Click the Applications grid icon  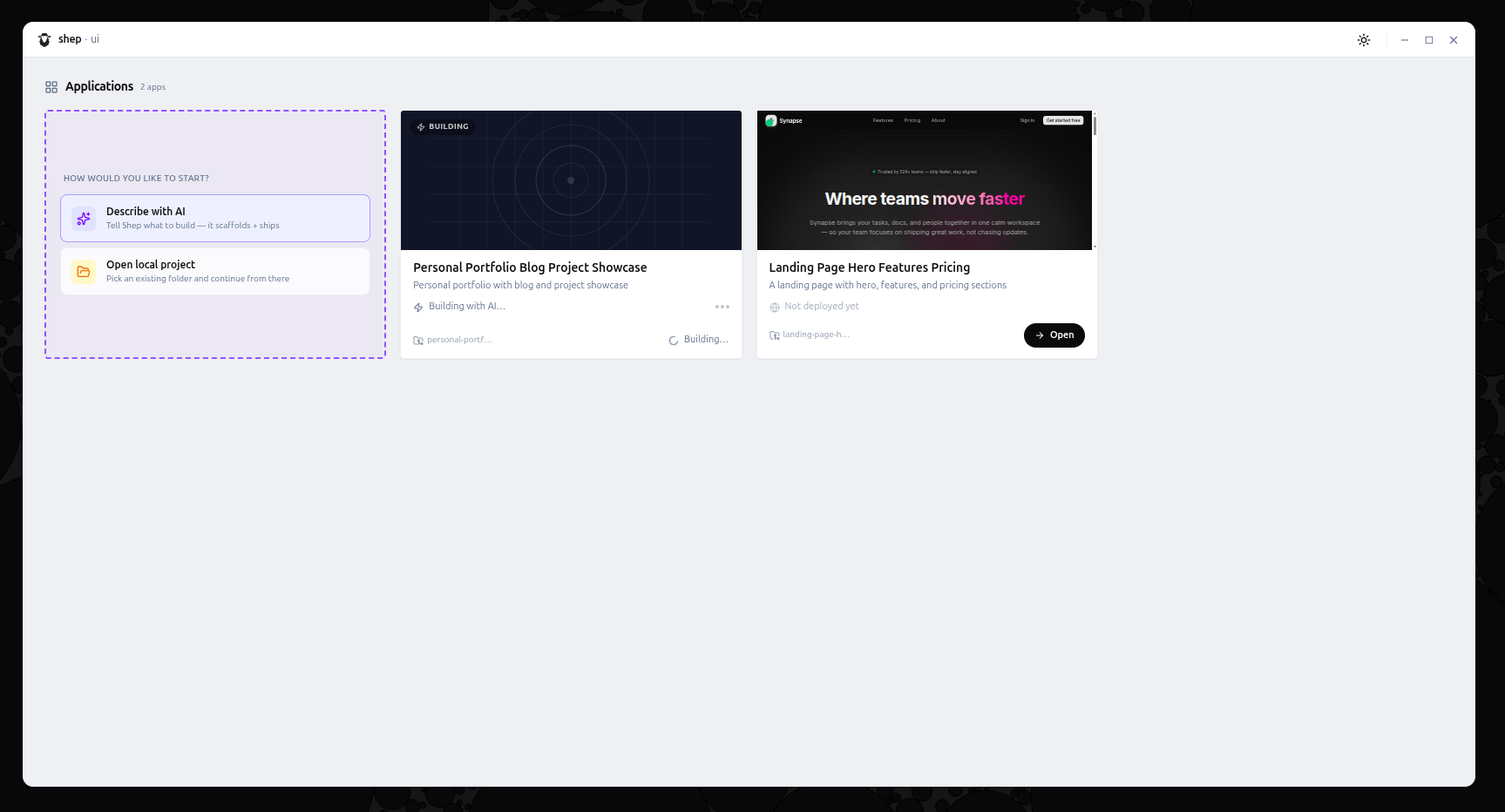pos(51,86)
